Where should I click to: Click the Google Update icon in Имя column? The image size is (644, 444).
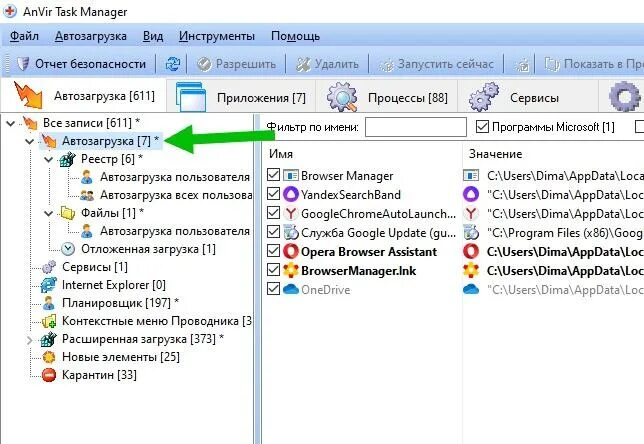coord(291,232)
